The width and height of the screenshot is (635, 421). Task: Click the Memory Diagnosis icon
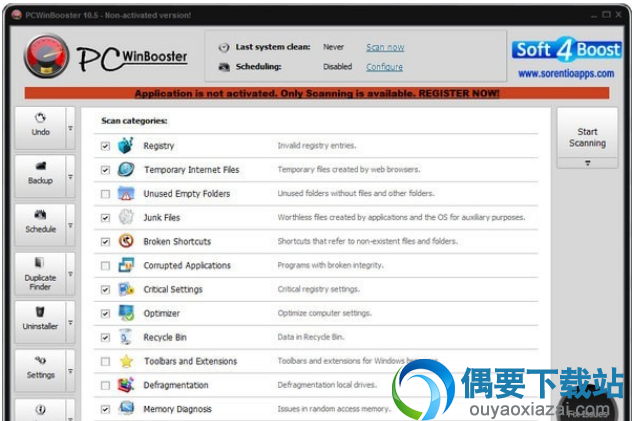[126, 408]
